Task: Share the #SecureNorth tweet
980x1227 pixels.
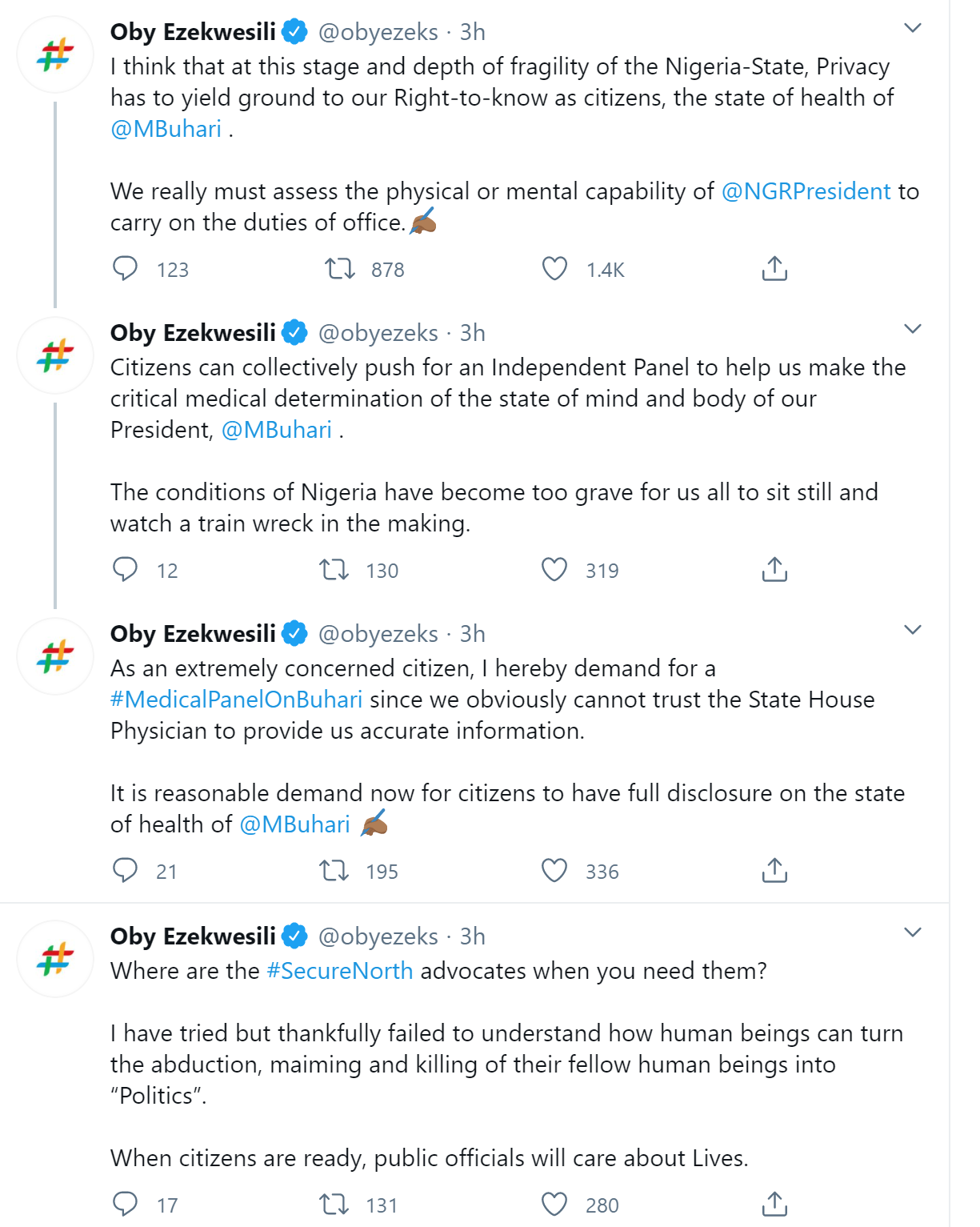Action: (x=774, y=1205)
